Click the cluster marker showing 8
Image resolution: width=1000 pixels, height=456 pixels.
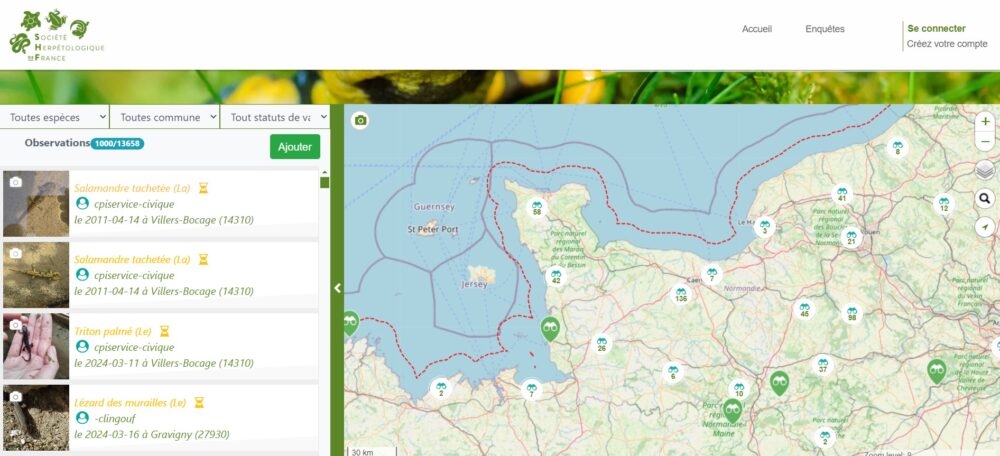click(897, 148)
